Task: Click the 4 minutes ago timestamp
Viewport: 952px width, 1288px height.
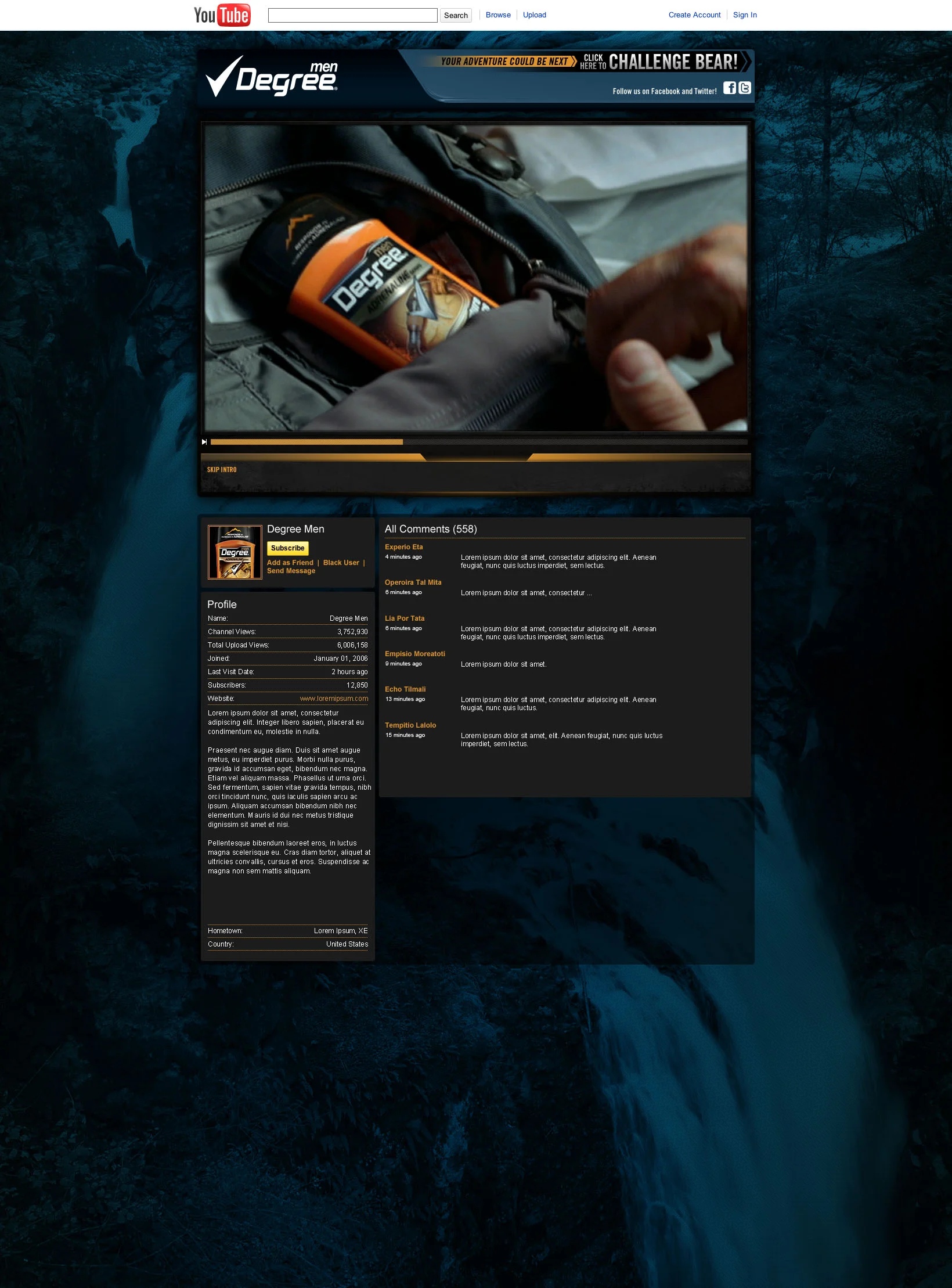Action: [403, 557]
